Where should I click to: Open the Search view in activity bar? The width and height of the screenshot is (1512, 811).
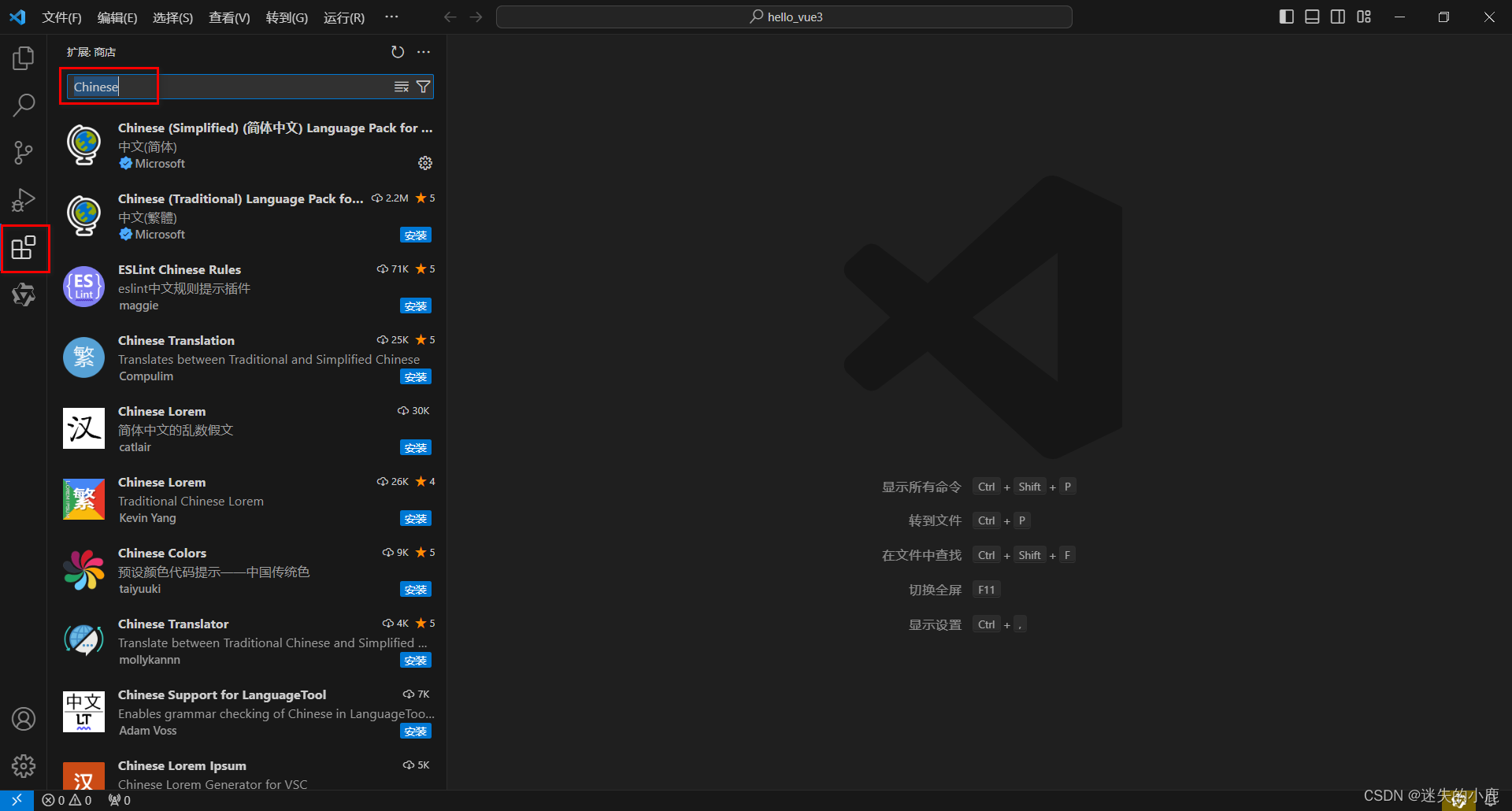[24, 106]
